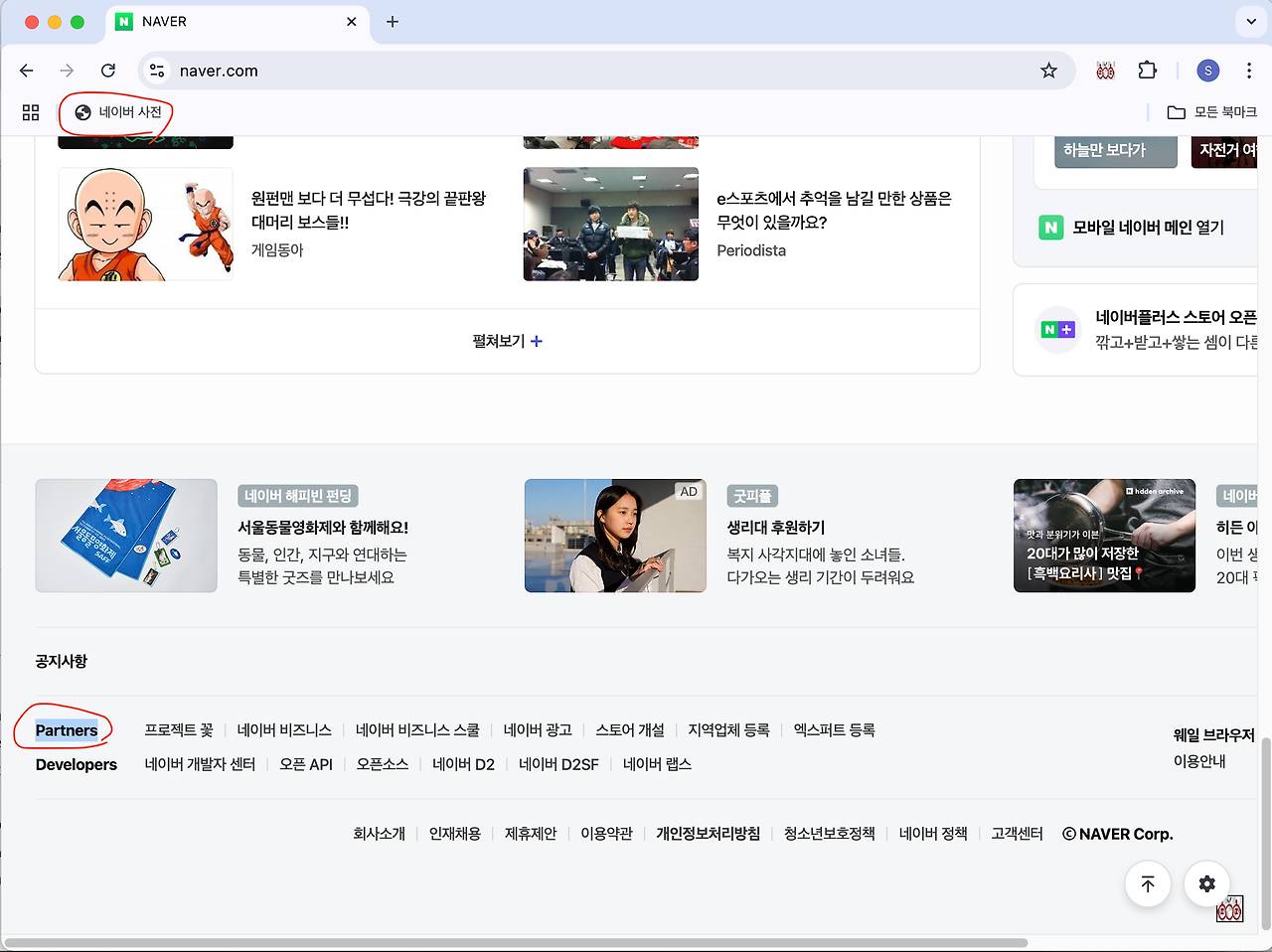Go back to the previous page
Screen dimensions: 1272x952
pyautogui.click(x=27, y=71)
